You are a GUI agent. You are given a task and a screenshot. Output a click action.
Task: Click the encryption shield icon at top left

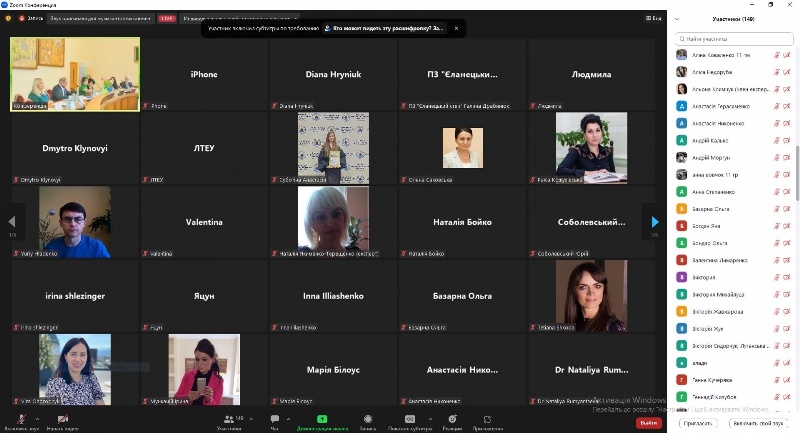click(8, 18)
